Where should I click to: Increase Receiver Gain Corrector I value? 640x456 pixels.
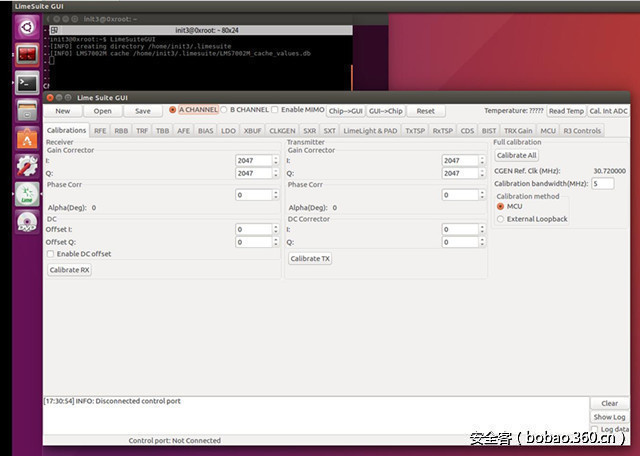[276, 157]
